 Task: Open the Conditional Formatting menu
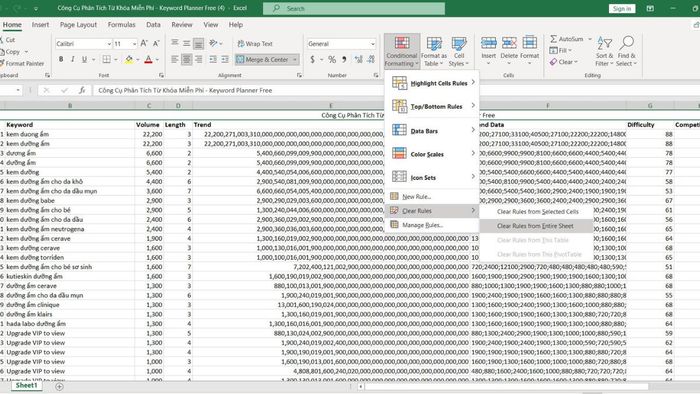(402, 51)
